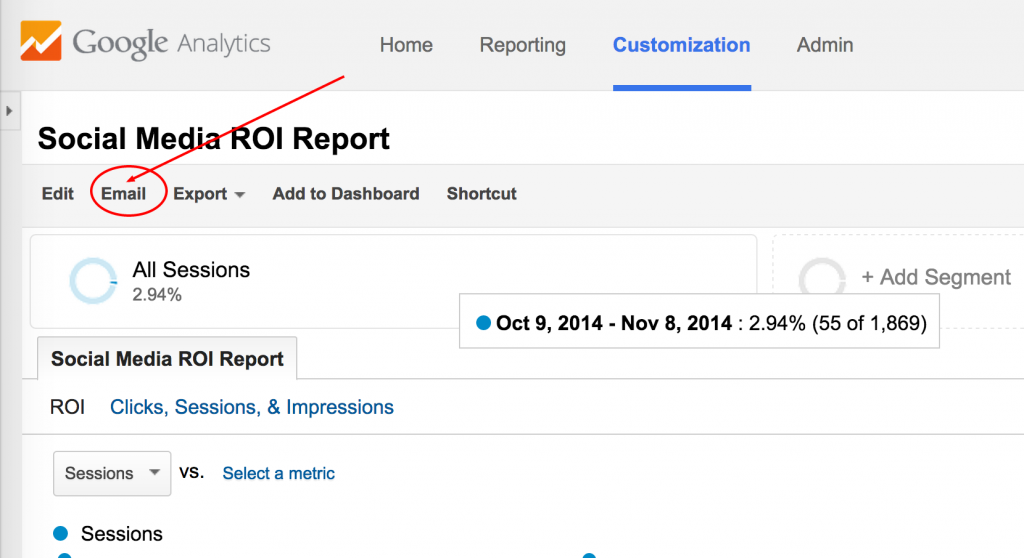Click the All Sessions donut icon
Image resolution: width=1024 pixels, height=558 pixels.
pos(93,281)
